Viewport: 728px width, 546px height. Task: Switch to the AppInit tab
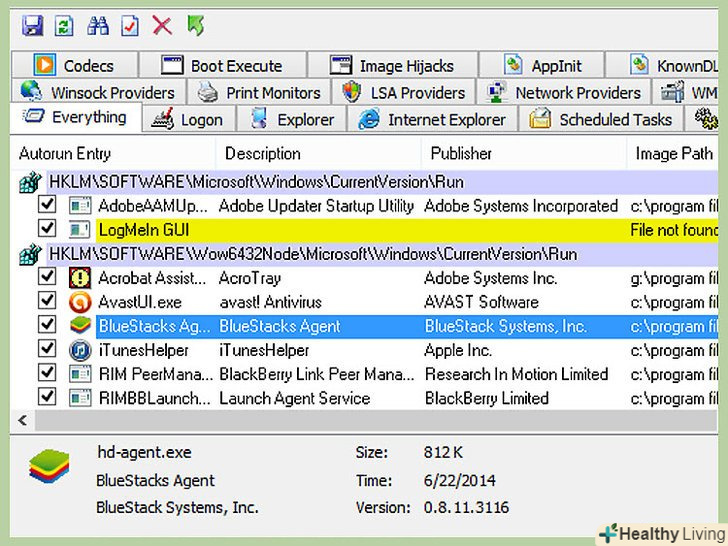coord(542,65)
